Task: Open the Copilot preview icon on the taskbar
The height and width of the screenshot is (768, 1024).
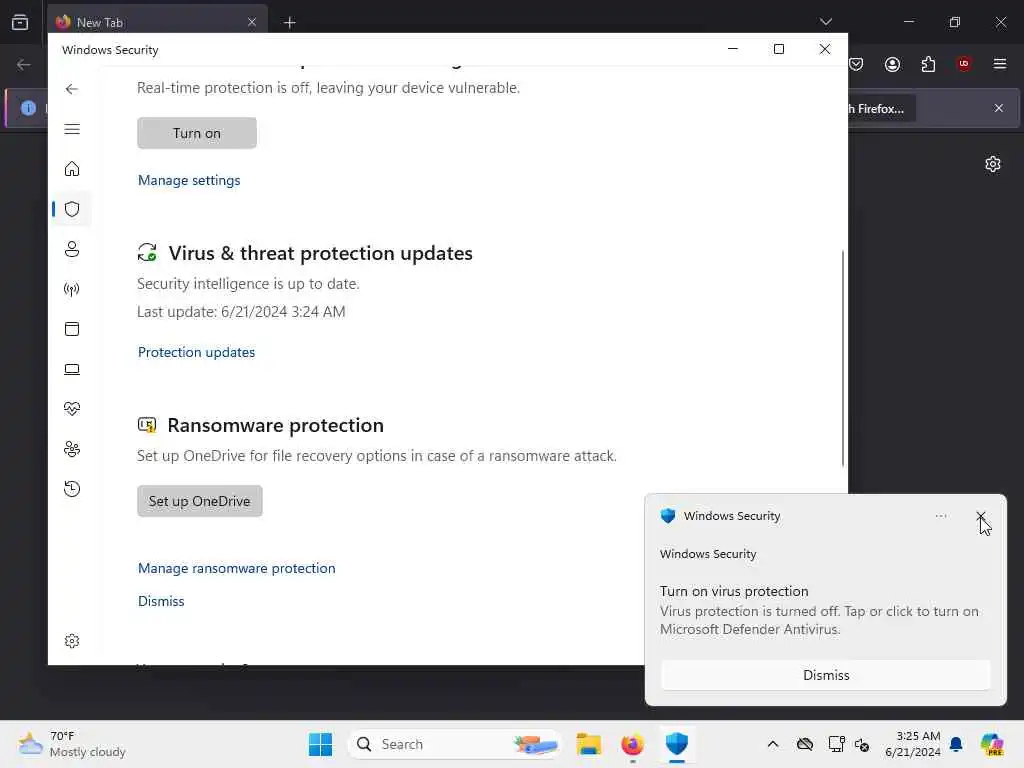Action: (992, 744)
